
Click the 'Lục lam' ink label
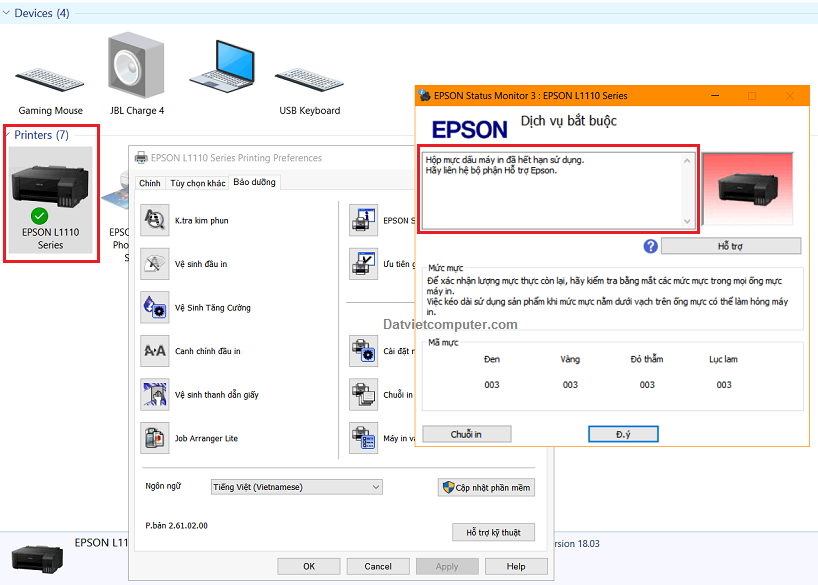coord(724,359)
